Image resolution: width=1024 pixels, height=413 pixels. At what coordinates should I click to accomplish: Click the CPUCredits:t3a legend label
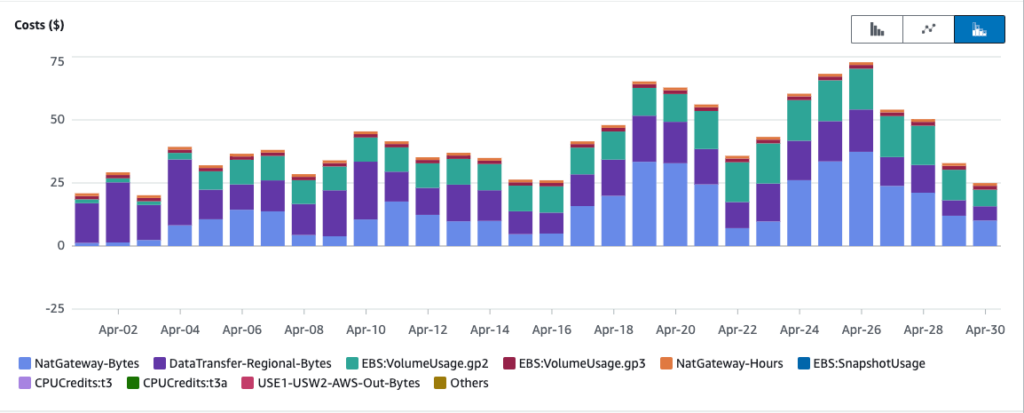pos(186,382)
